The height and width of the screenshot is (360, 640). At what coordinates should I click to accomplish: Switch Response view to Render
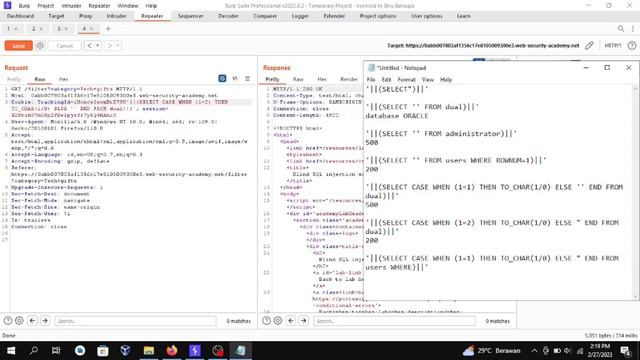pos(349,79)
